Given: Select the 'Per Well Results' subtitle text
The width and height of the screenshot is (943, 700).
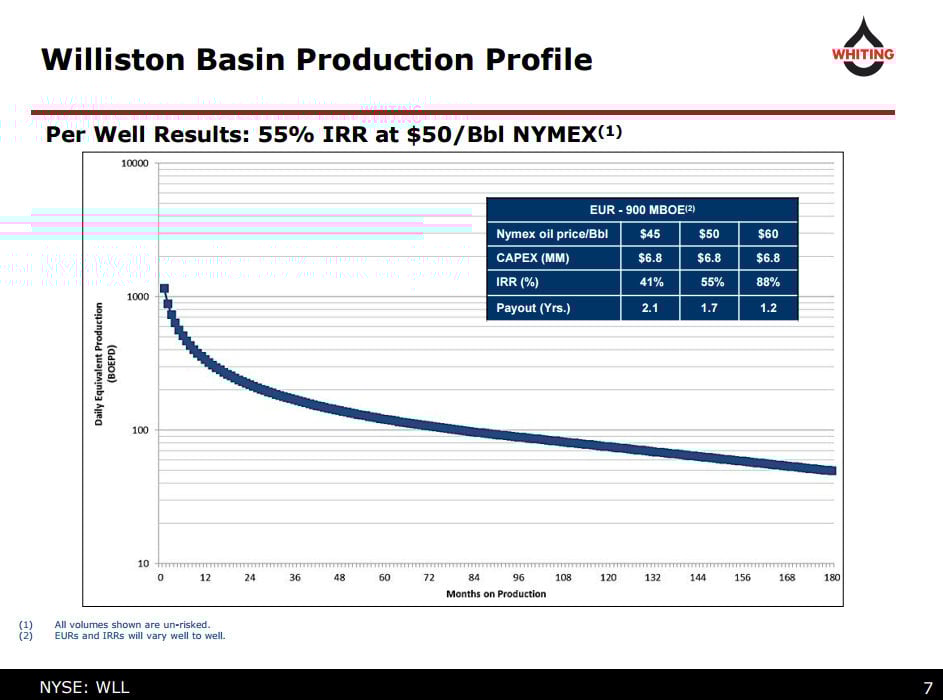Looking at the screenshot, I should [x=334, y=134].
